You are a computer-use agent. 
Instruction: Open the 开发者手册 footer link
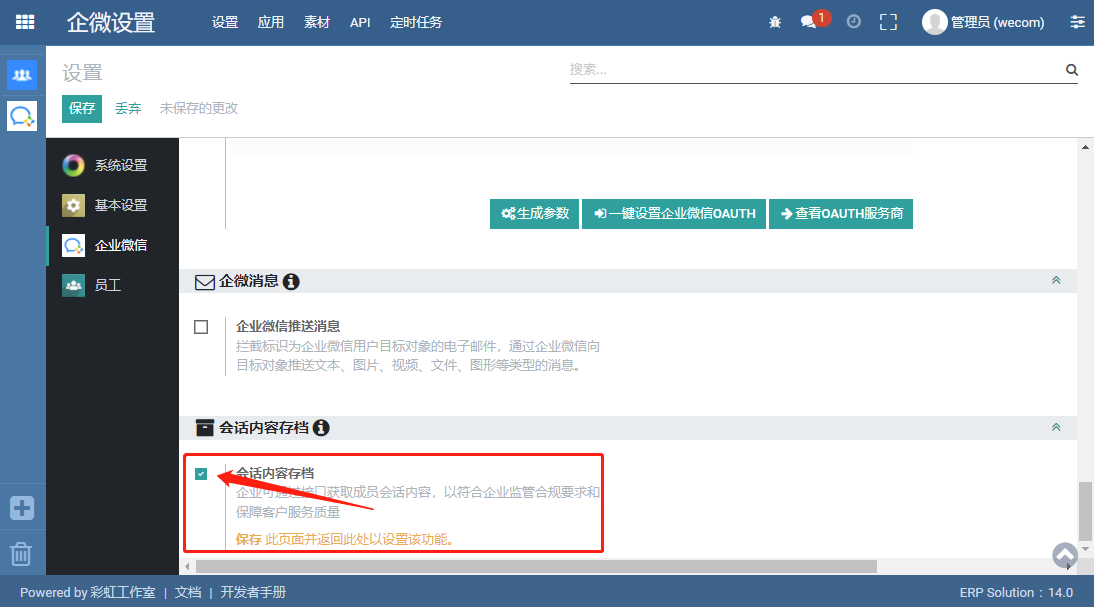coord(253,592)
